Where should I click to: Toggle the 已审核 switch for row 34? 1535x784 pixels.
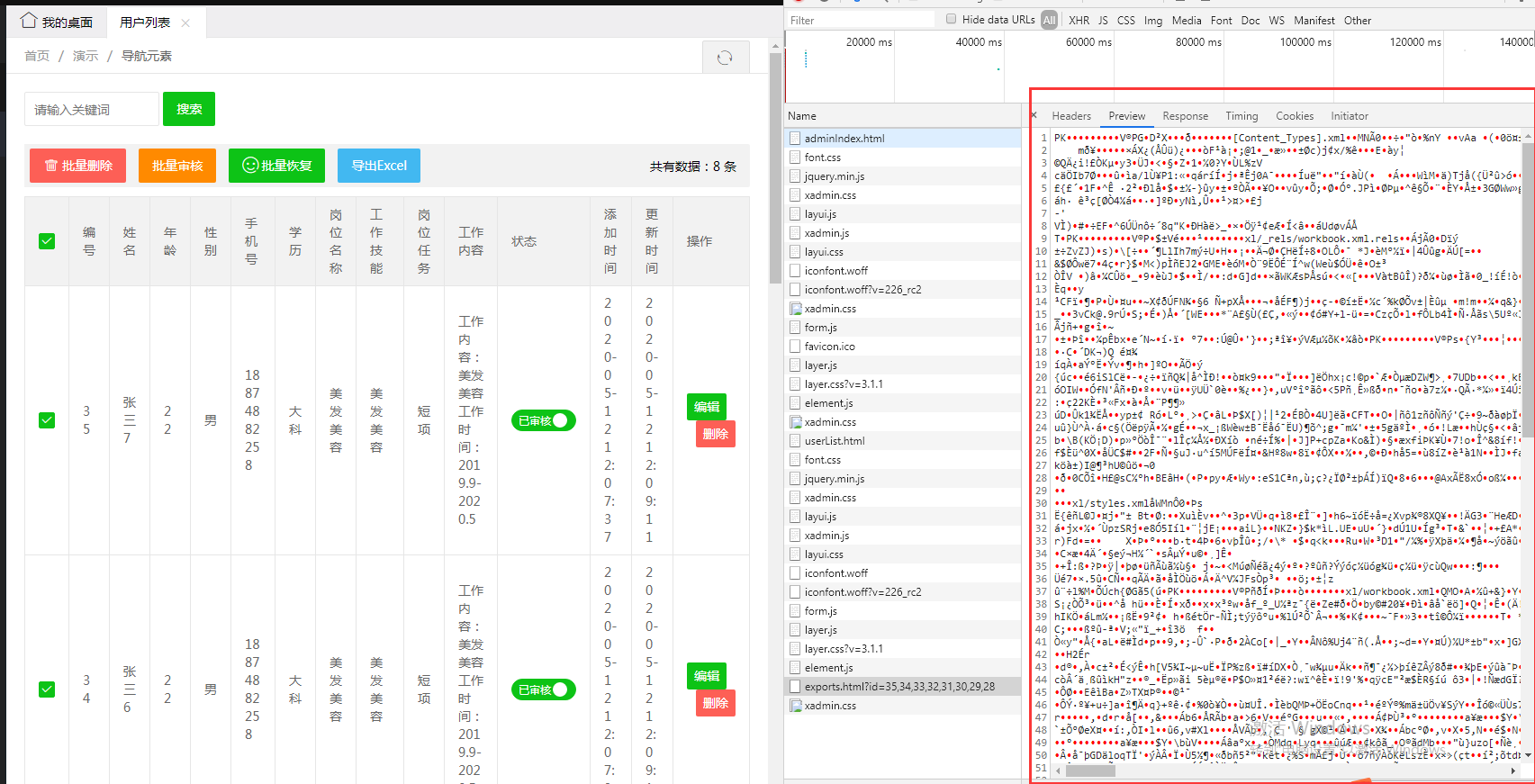click(x=543, y=689)
